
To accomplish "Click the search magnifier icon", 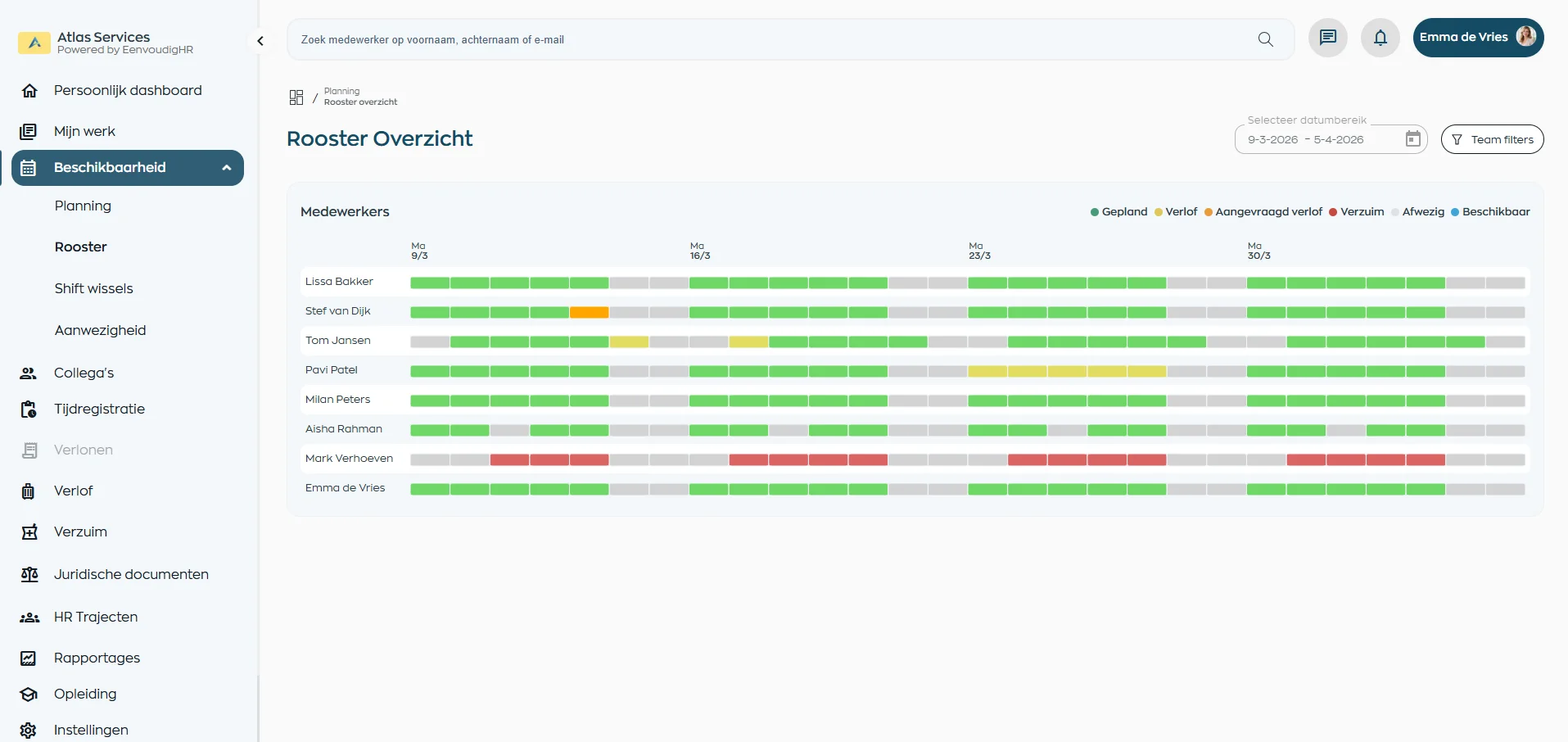I will tap(1265, 39).
